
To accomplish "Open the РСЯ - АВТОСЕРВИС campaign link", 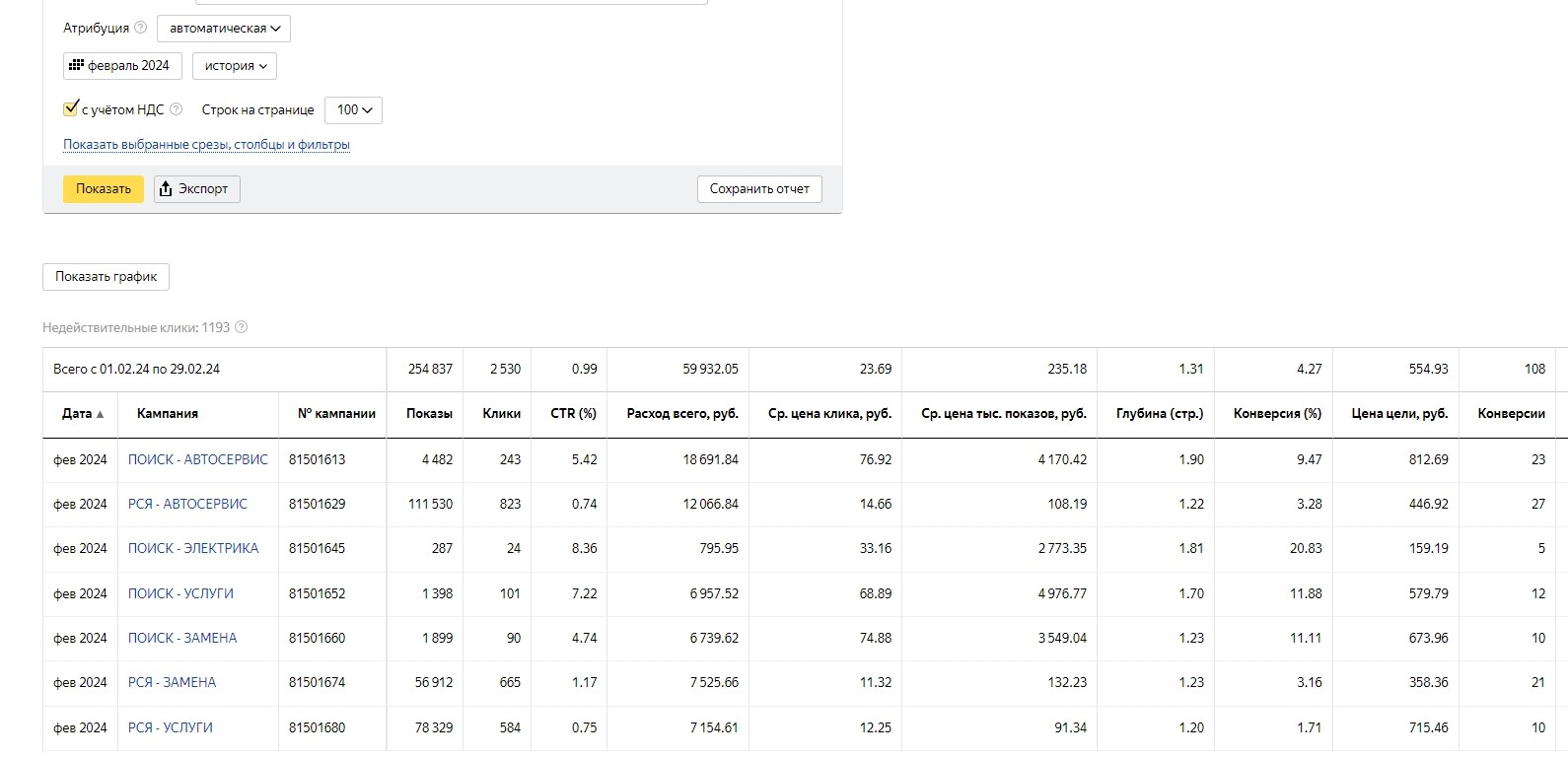I will click(187, 504).
